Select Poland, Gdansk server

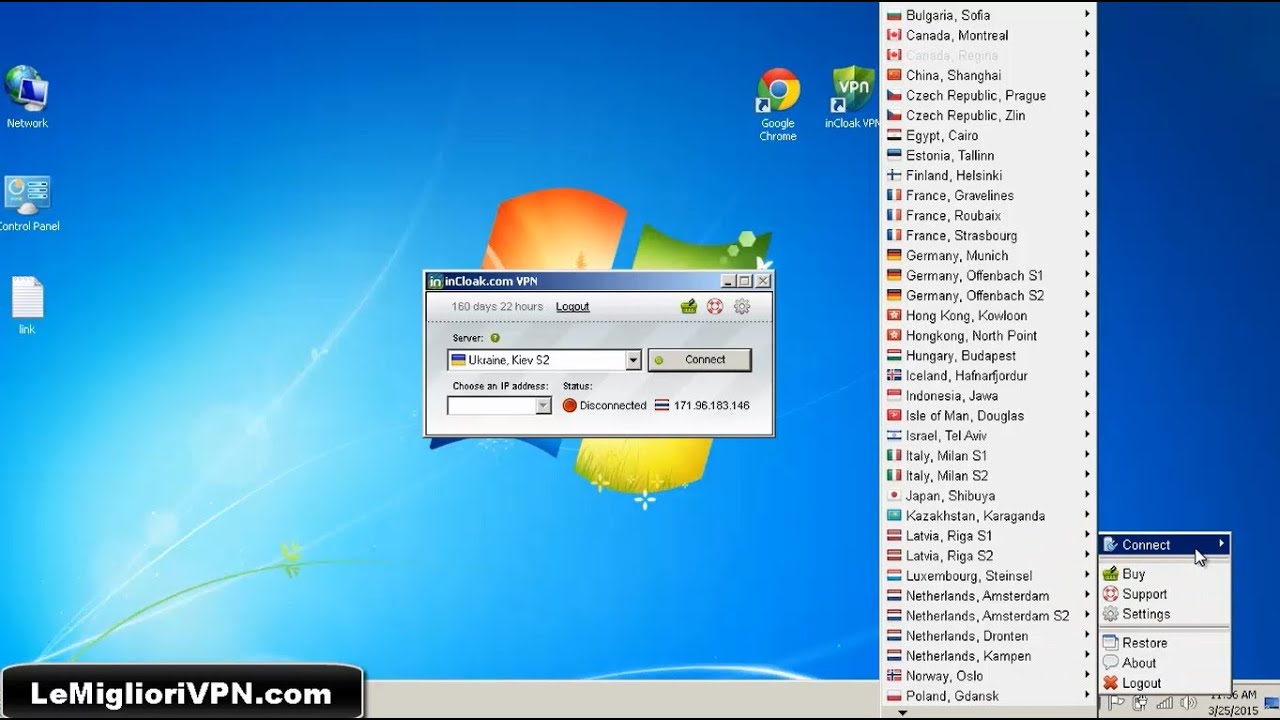tap(988, 695)
